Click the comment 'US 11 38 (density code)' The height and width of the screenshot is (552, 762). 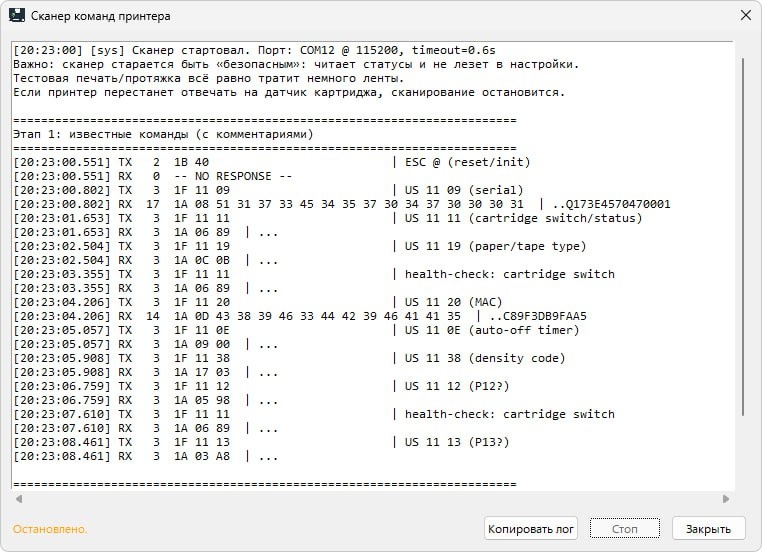pos(485,358)
